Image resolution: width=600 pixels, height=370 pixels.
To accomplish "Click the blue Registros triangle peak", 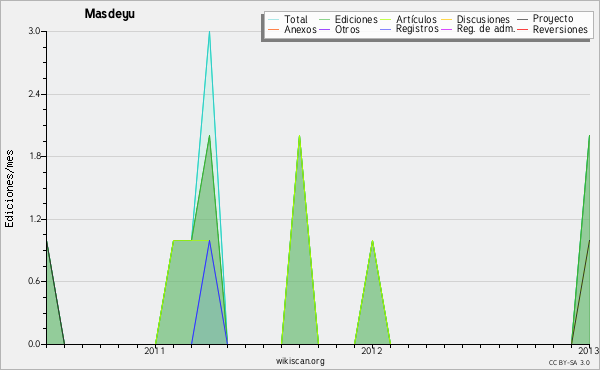I will click(x=209, y=241).
